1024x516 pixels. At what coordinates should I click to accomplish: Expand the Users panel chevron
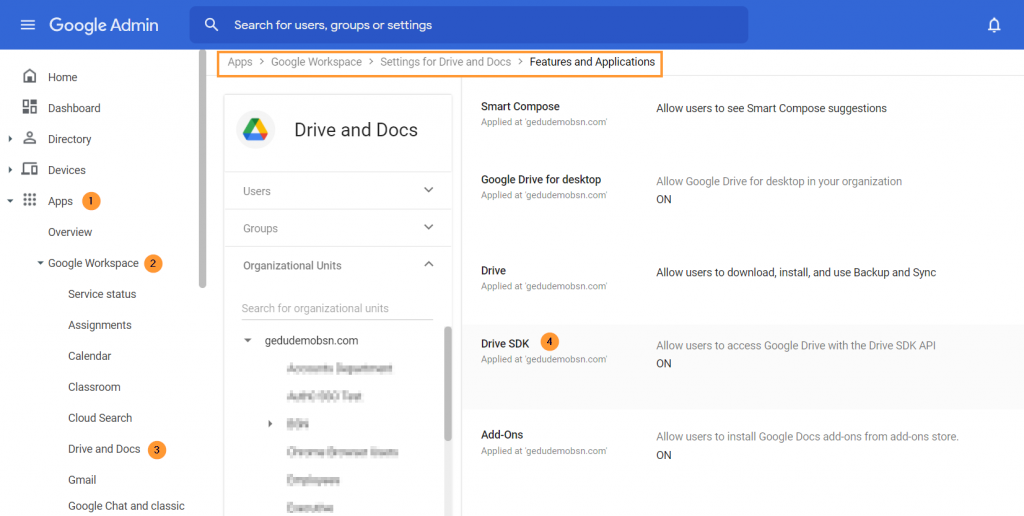[428, 190]
